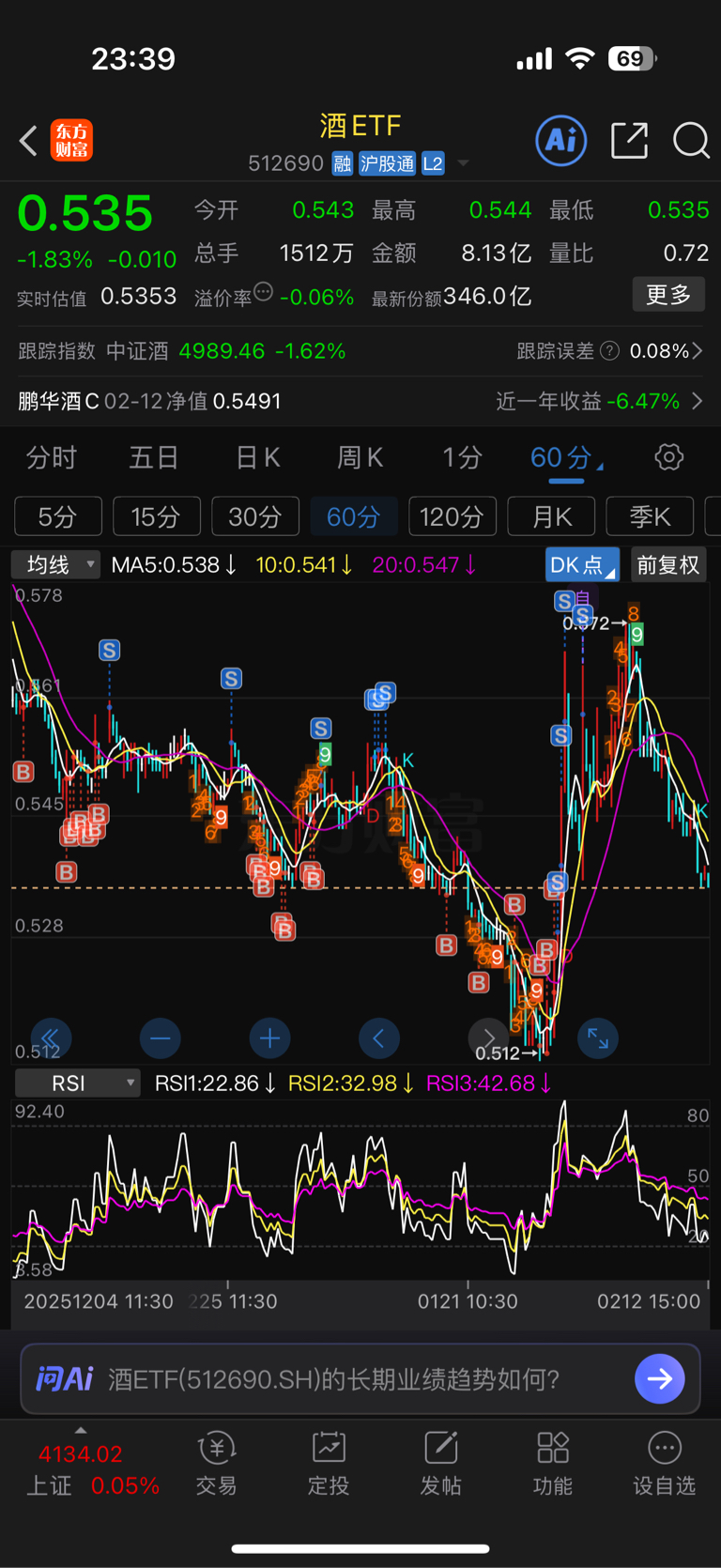Select the highlighted 60分 period option
The height and width of the screenshot is (1568, 721).
[354, 516]
